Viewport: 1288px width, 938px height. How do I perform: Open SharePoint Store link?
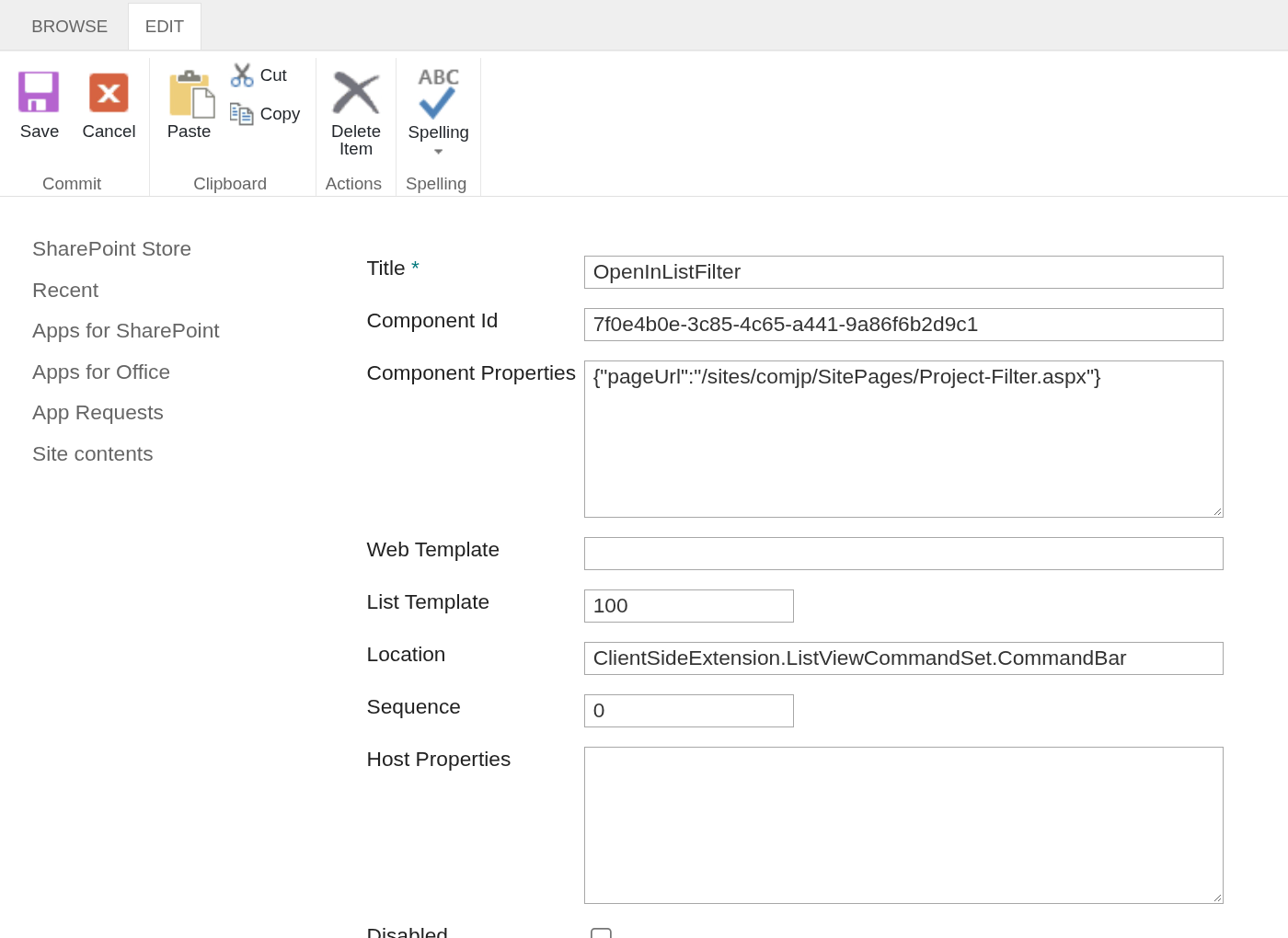[x=111, y=249]
